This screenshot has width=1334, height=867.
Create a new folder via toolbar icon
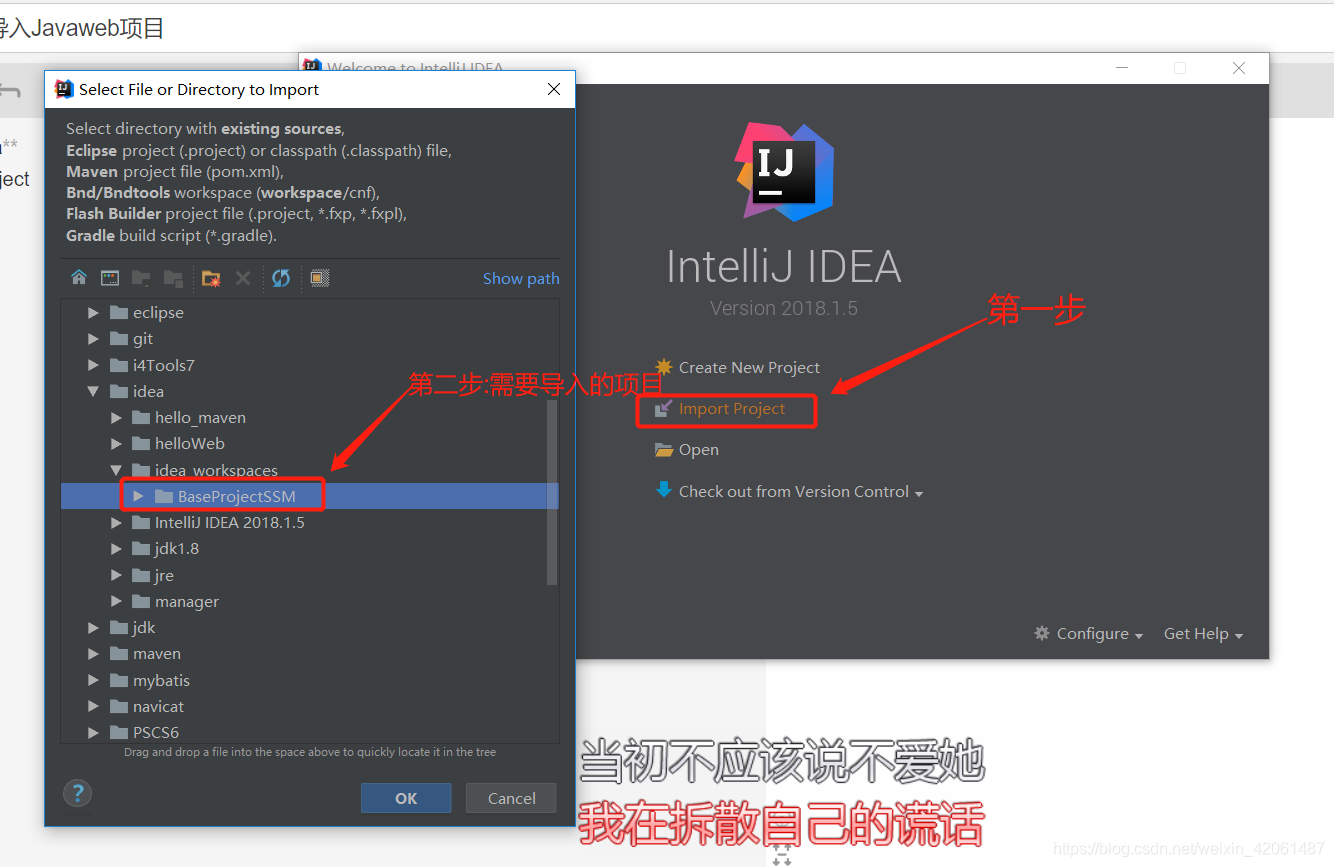tap(210, 278)
